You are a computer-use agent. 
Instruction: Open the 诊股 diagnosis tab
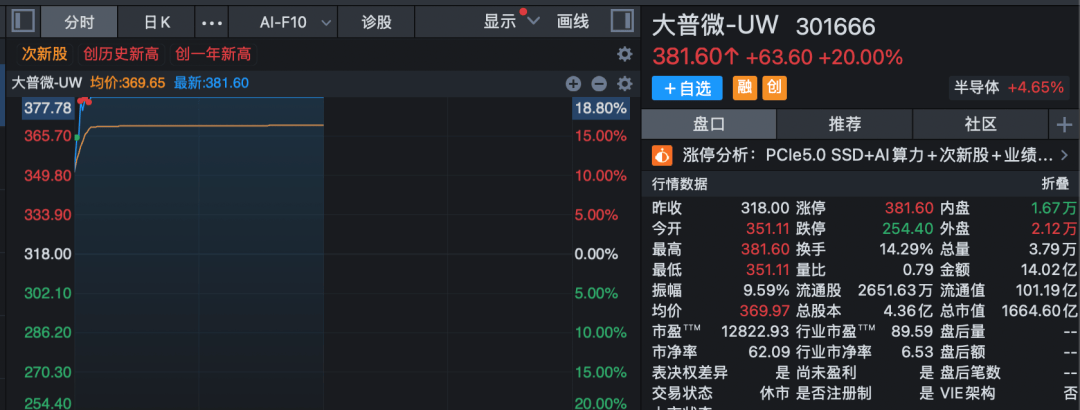[377, 22]
